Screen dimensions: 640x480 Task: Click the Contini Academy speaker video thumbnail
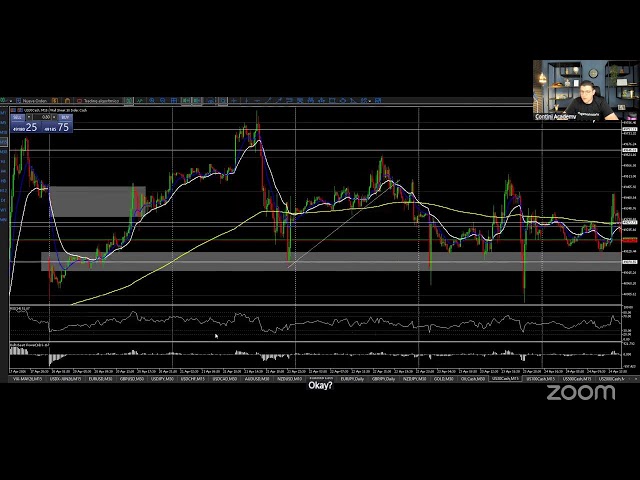coord(586,90)
